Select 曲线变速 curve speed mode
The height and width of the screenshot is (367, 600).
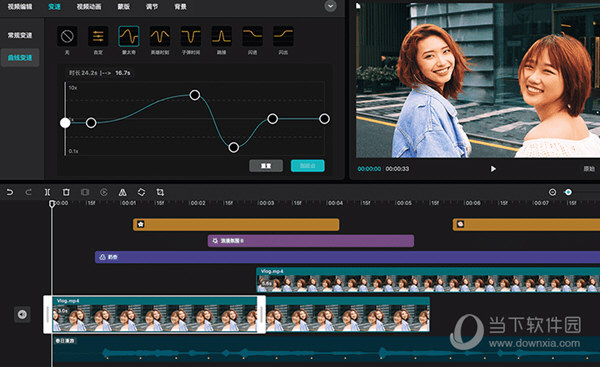pyautogui.click(x=20, y=58)
